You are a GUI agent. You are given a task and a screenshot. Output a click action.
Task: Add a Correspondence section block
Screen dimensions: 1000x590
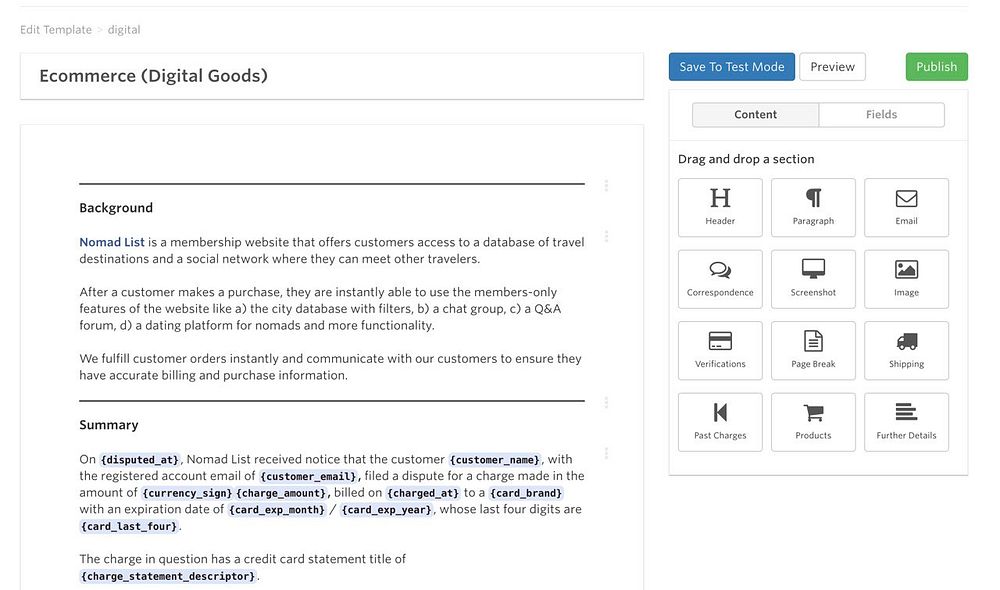(720, 270)
